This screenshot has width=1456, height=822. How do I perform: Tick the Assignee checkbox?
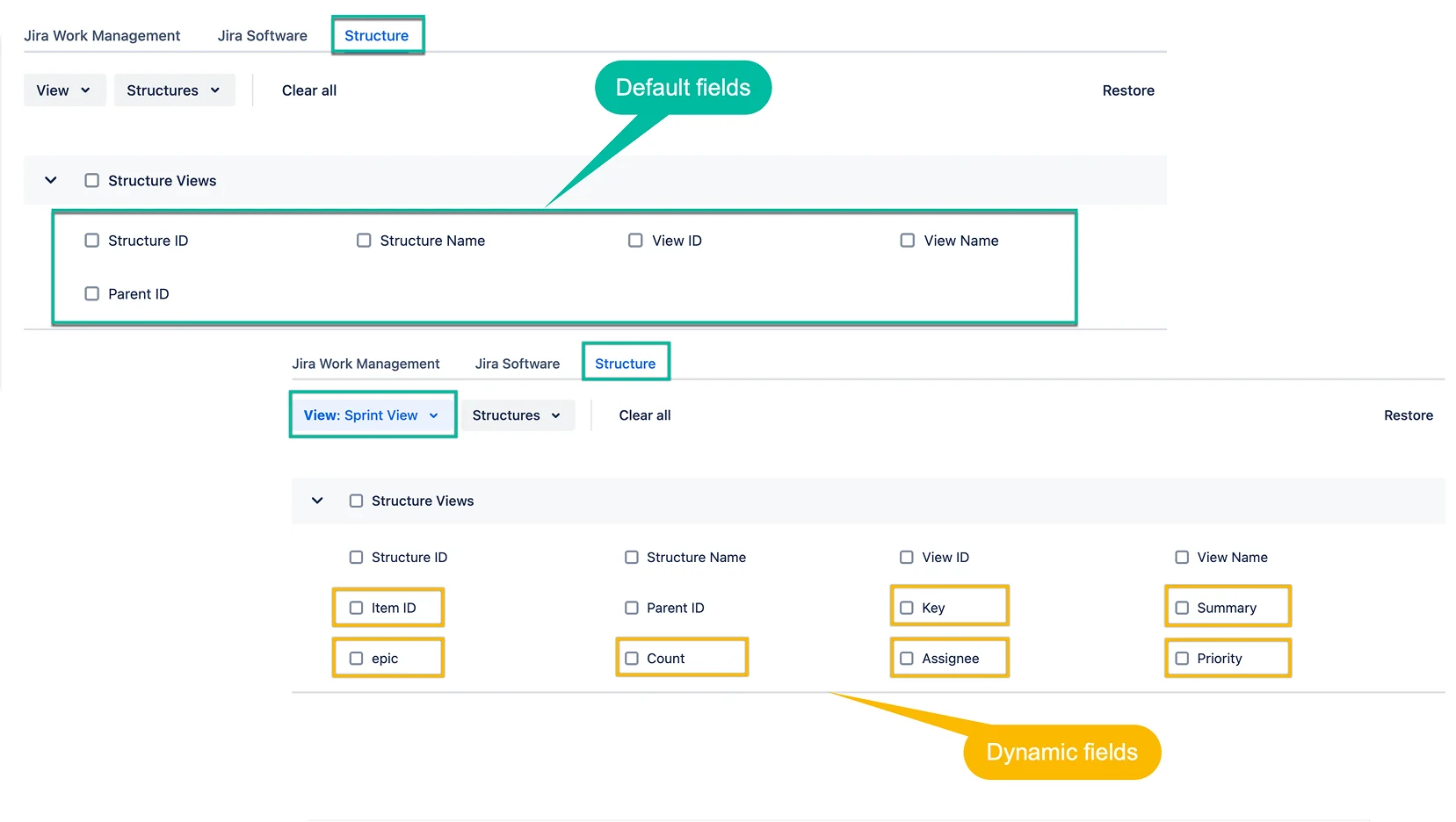pos(907,659)
